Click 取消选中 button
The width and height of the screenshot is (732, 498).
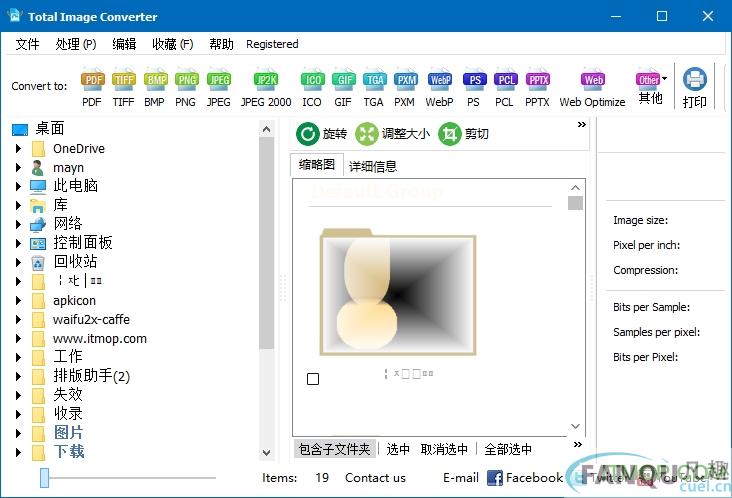point(444,449)
